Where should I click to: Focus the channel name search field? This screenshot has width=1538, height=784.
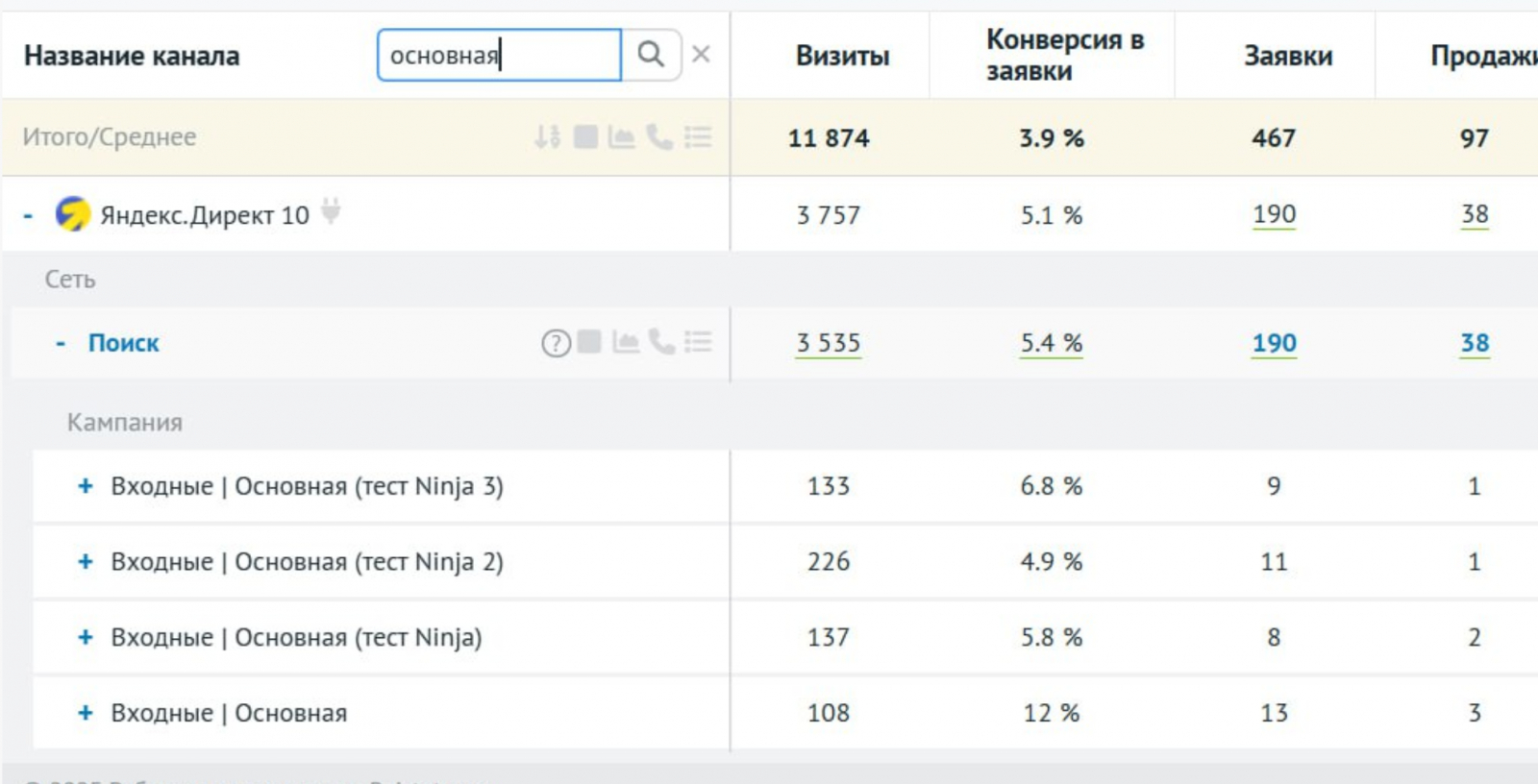[498, 55]
